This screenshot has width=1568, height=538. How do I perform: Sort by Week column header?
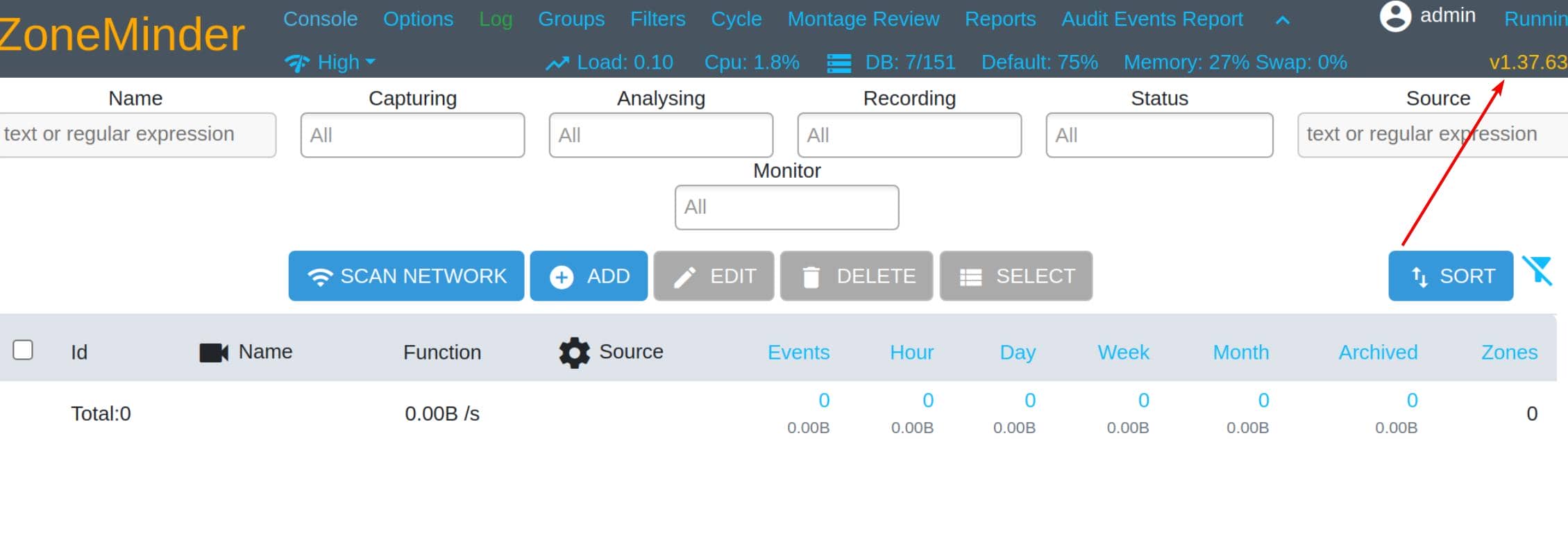point(1123,353)
